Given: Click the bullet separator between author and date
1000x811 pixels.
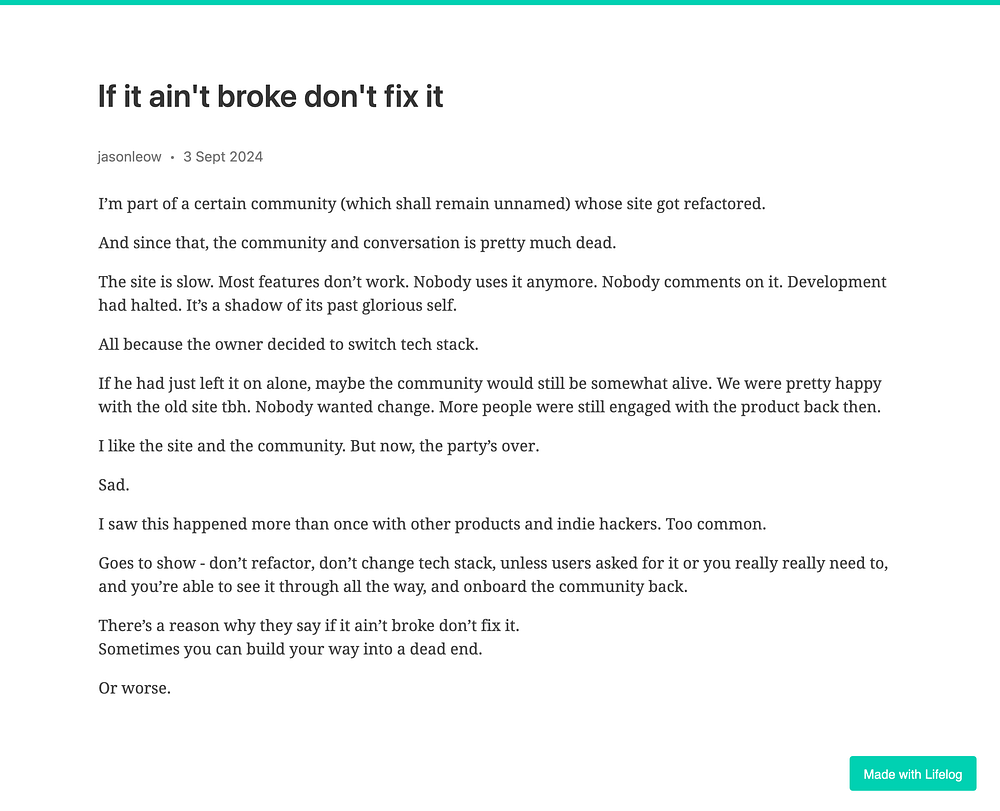Looking at the screenshot, I should (172, 157).
